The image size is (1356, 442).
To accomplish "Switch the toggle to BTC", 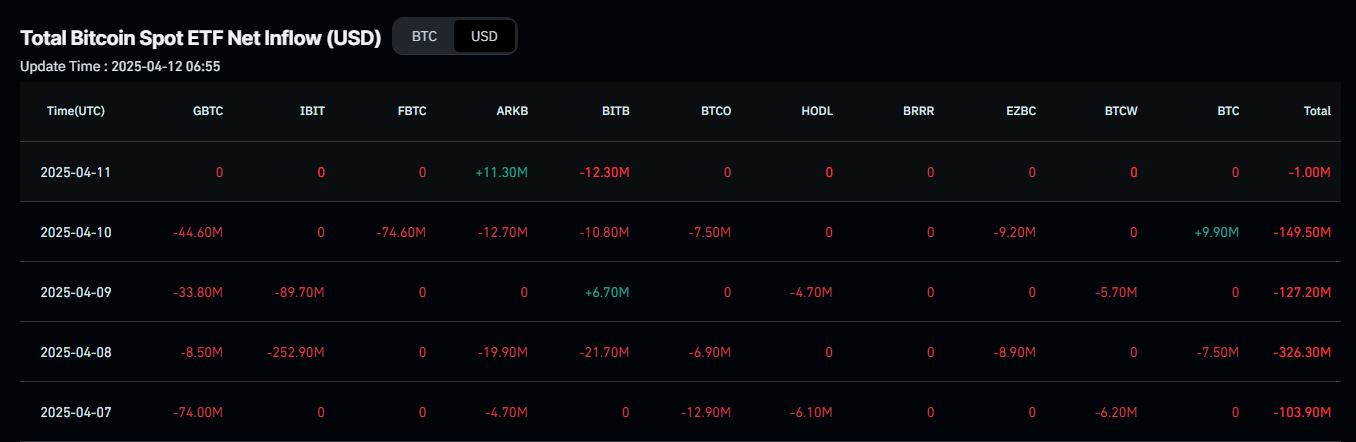I will click(x=424, y=36).
